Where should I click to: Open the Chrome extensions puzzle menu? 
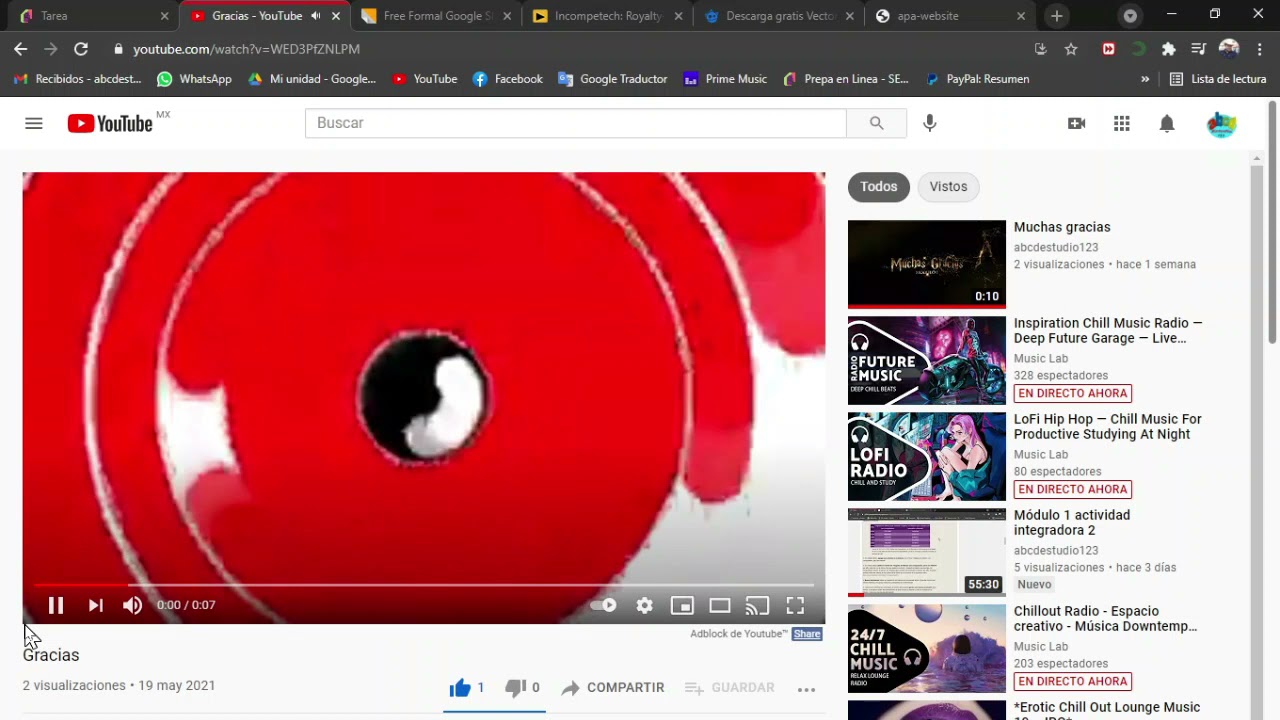[1168, 49]
